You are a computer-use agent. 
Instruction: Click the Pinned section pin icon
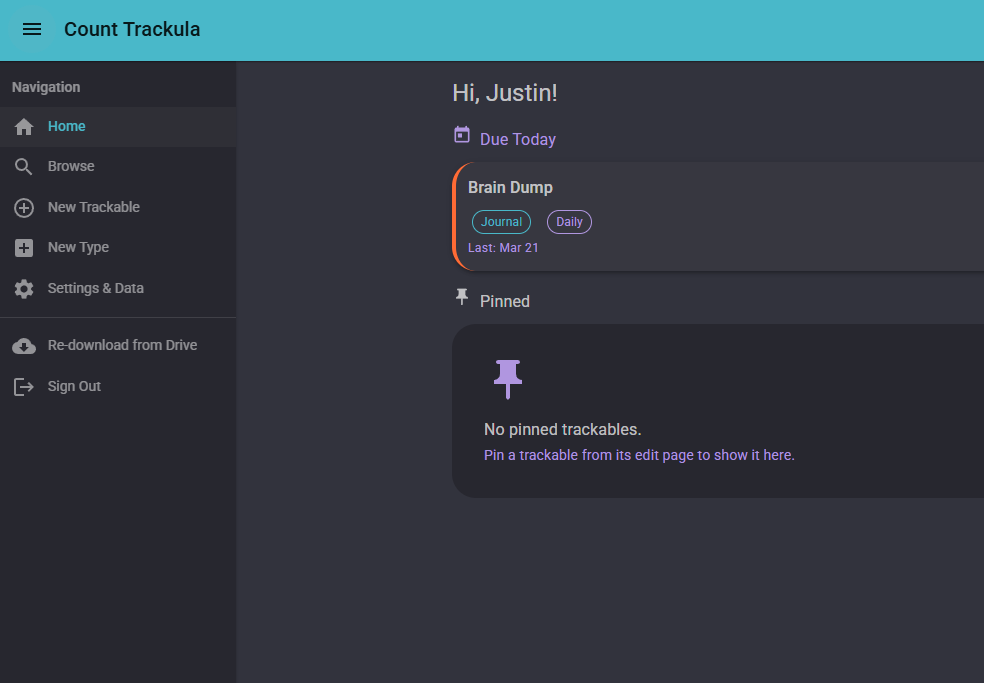462,297
